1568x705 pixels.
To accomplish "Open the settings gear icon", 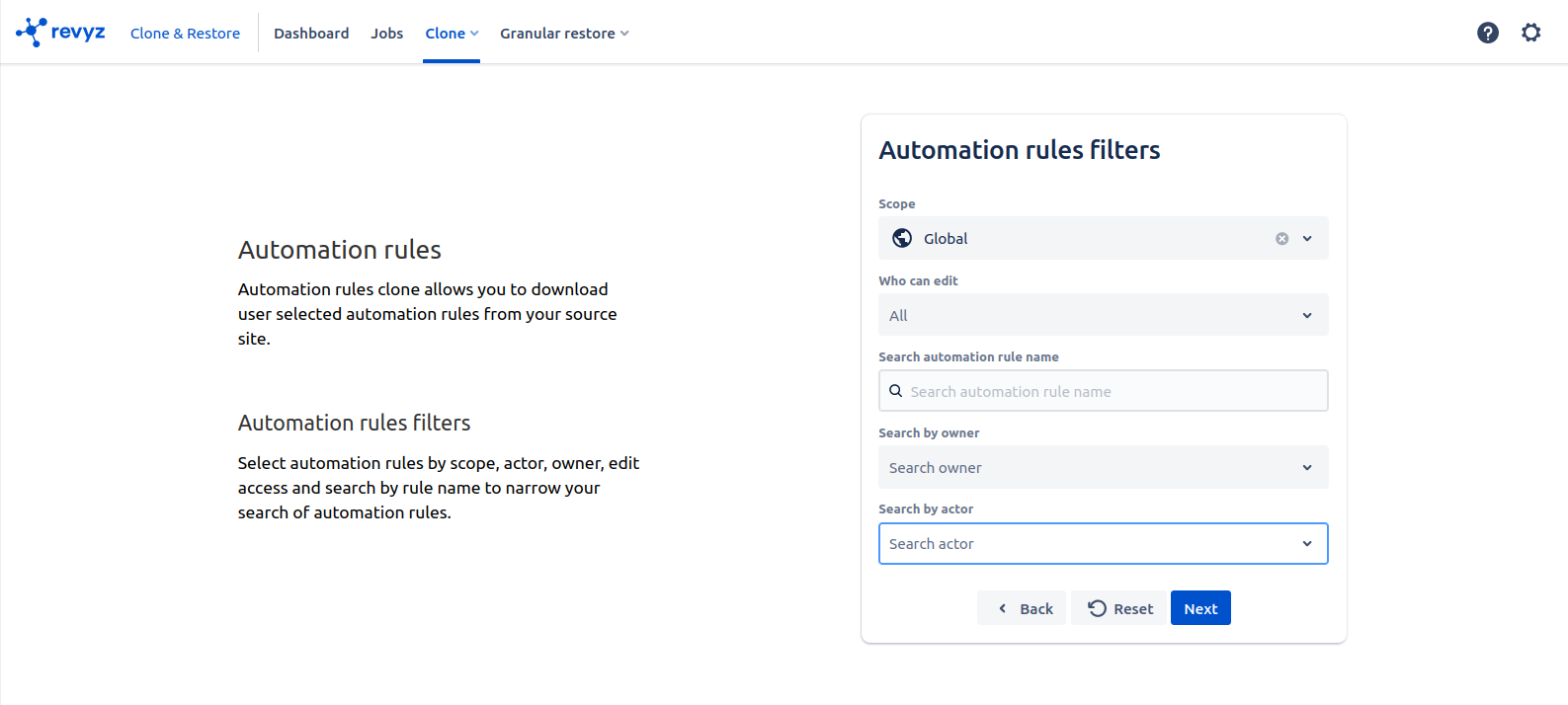I will coord(1530,33).
